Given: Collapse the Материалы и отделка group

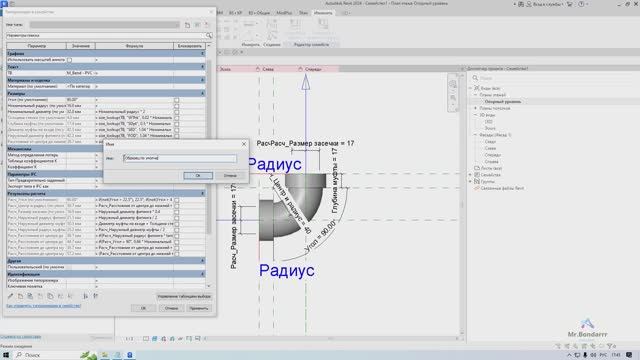Looking at the screenshot, I should tap(202, 80).
